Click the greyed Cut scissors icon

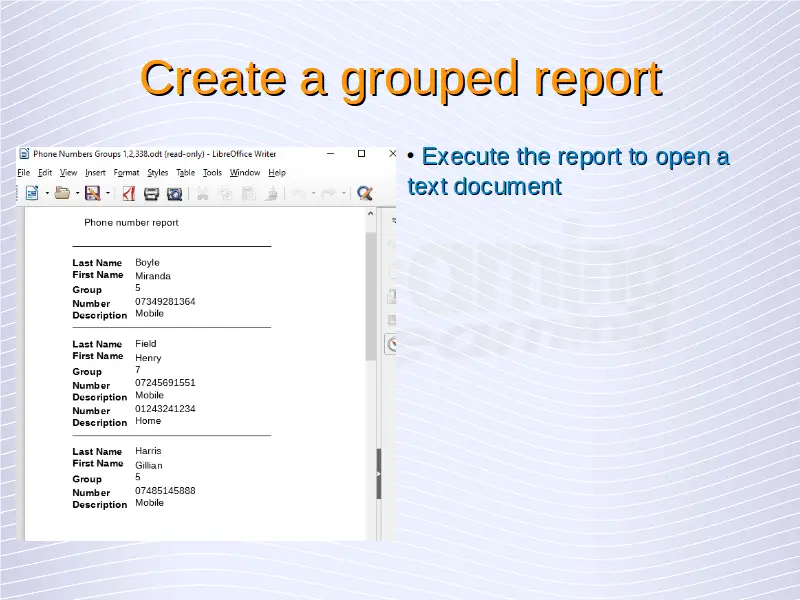[203, 194]
